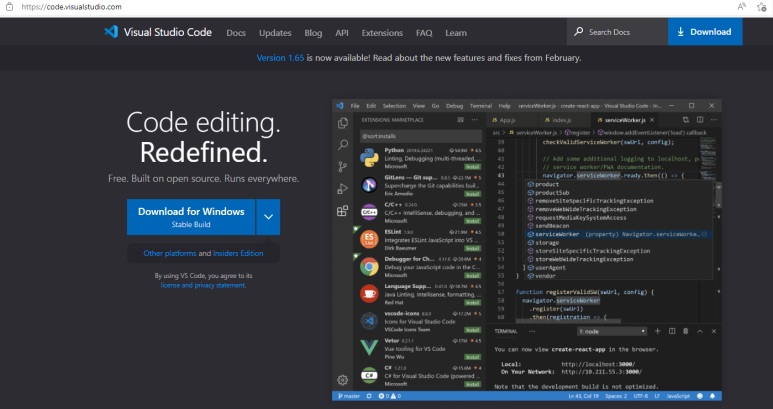Open the Updates nav item
Image resolution: width=773 pixels, height=409 pixels.
[x=275, y=33]
